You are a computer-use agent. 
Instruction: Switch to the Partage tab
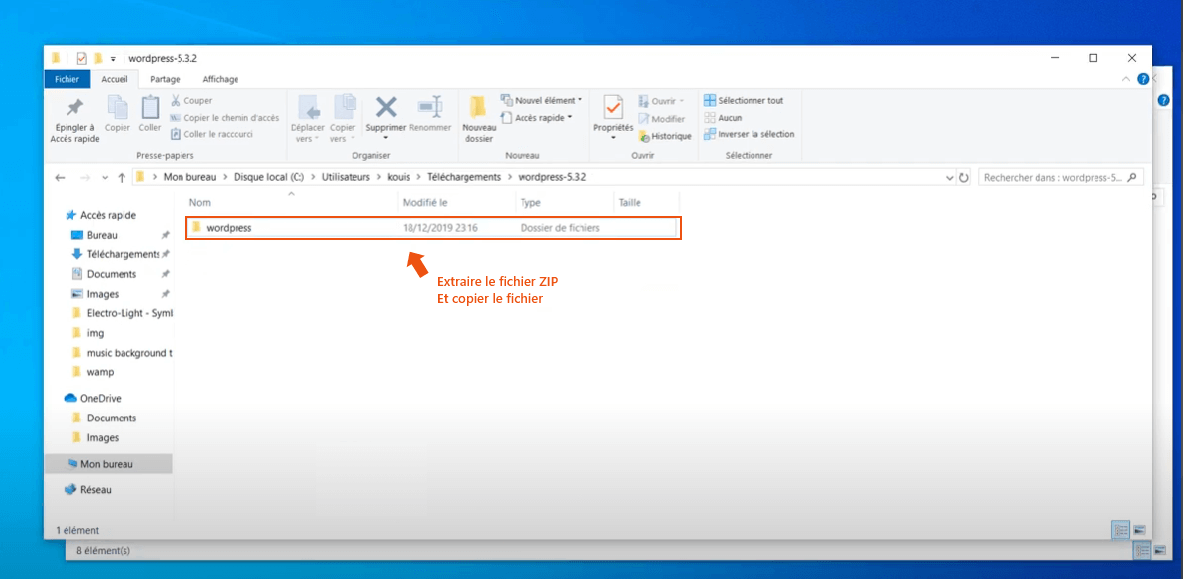pos(165,79)
